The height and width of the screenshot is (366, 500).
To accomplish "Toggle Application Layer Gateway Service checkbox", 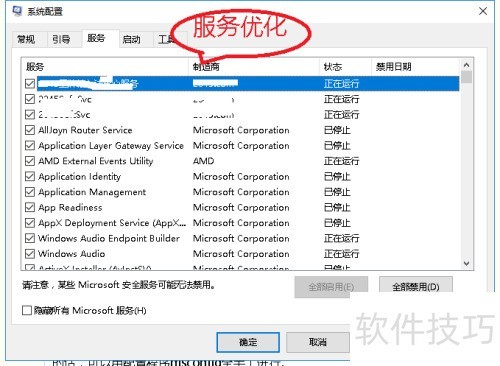I will click(x=30, y=145).
